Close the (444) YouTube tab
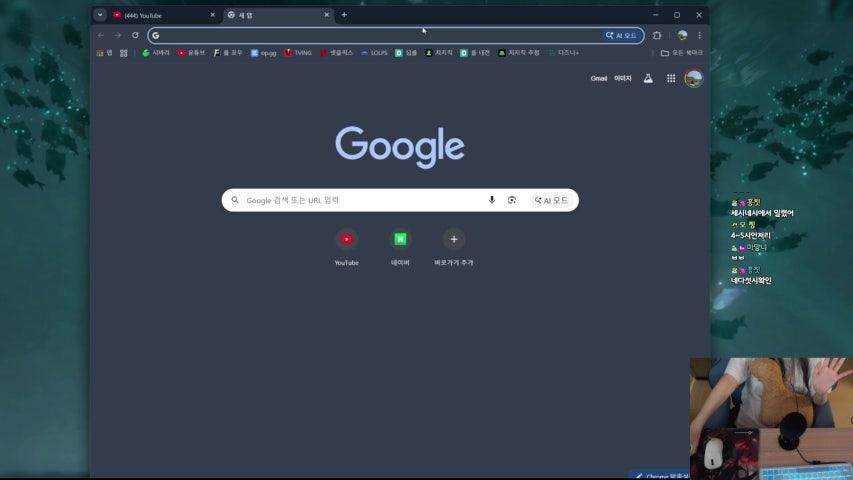Image resolution: width=853 pixels, height=480 pixels. click(x=213, y=15)
